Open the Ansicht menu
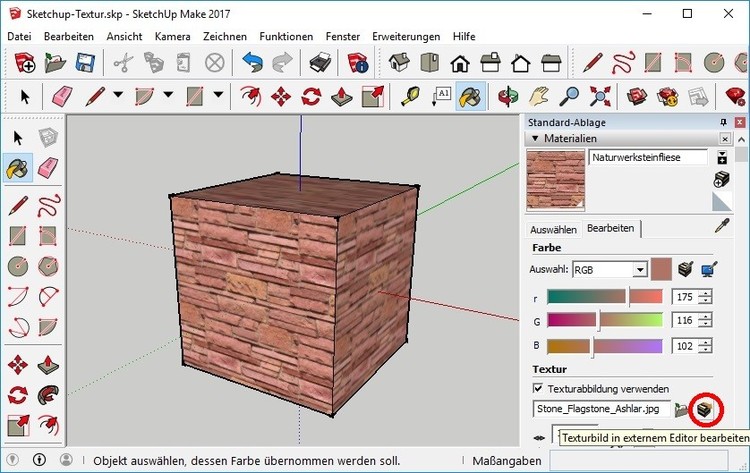Image resolution: width=750 pixels, height=473 pixels. 124,36
